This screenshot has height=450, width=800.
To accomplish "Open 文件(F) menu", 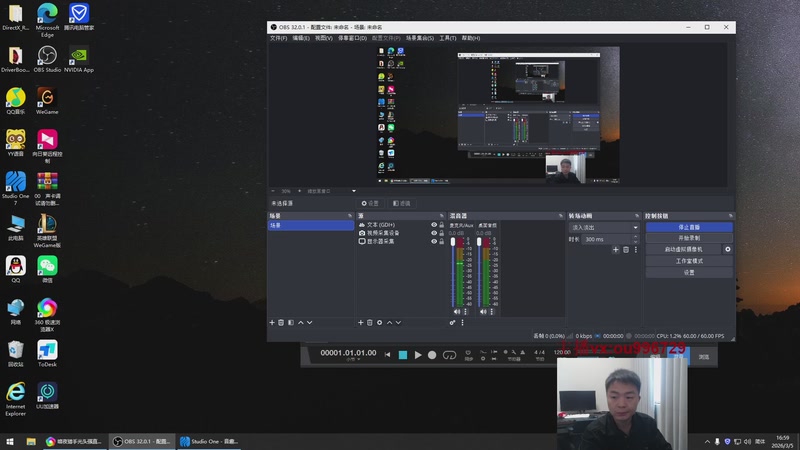I will tap(278, 38).
